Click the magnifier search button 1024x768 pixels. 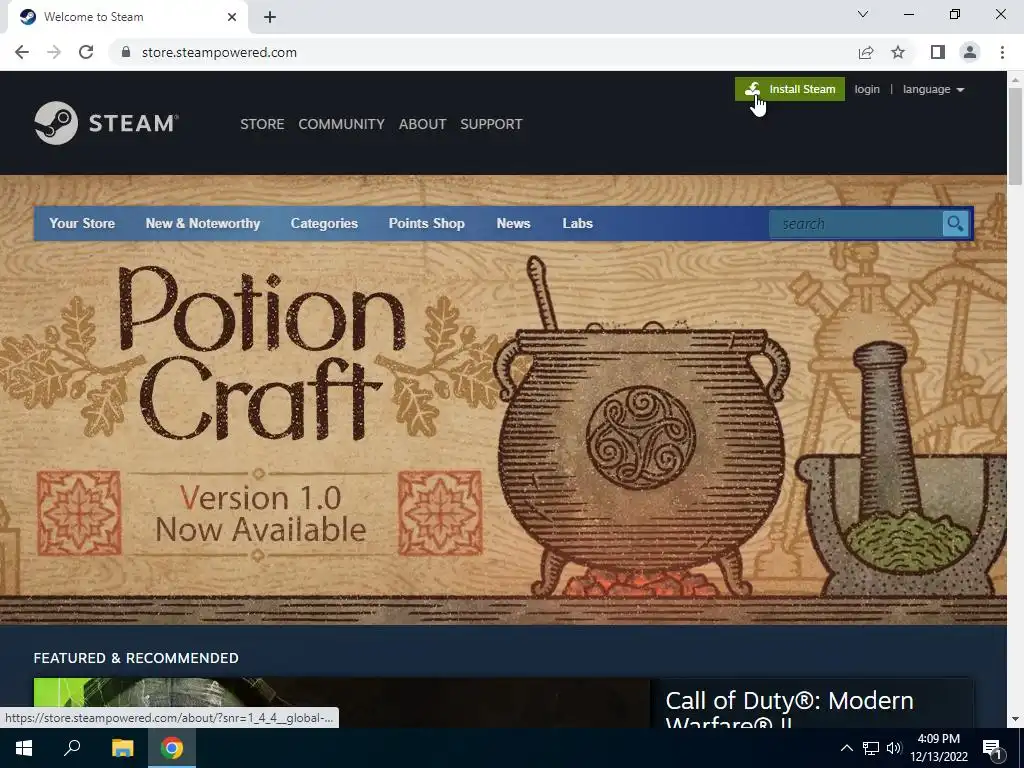click(955, 224)
